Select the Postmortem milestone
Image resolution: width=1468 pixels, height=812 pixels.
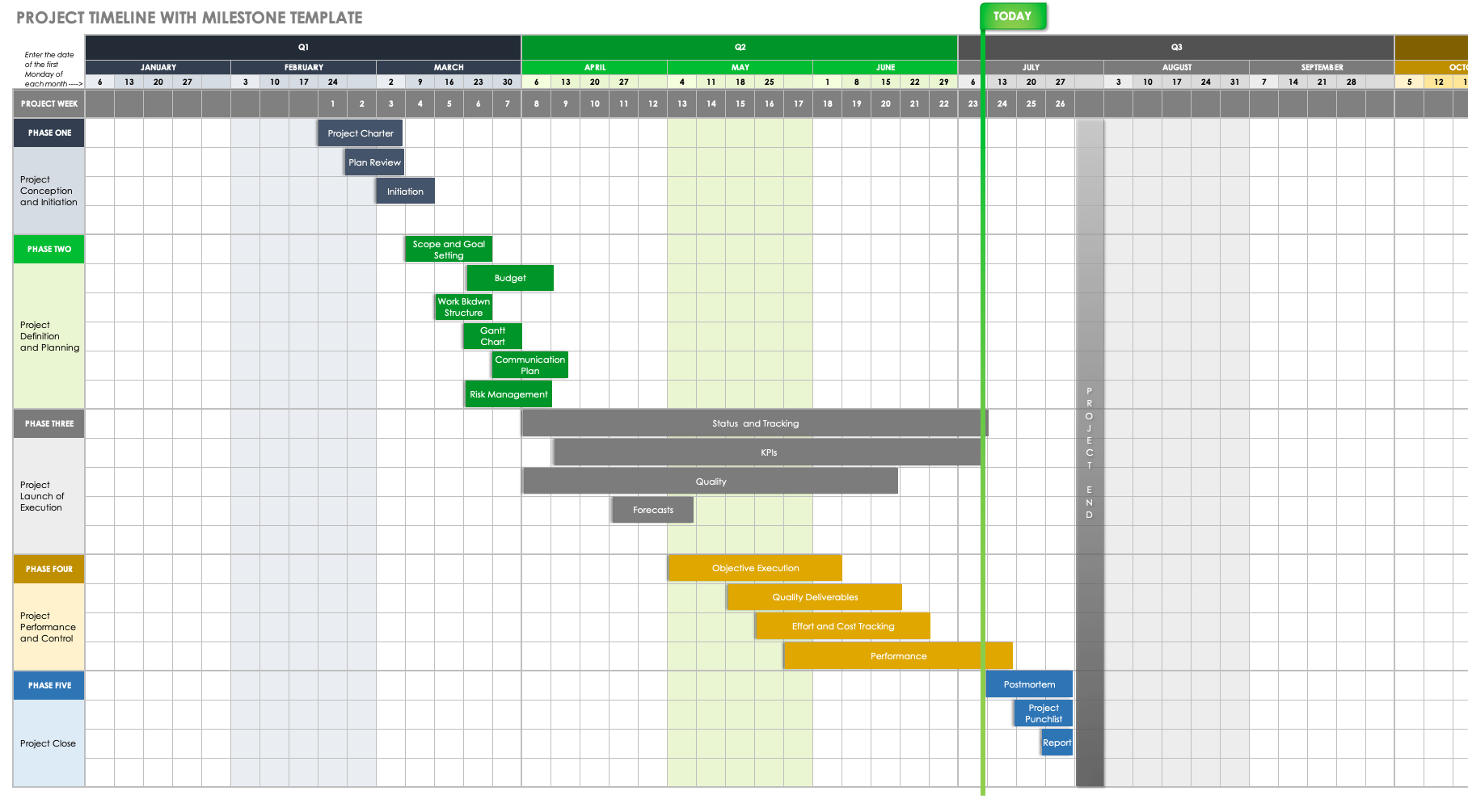click(x=1028, y=684)
